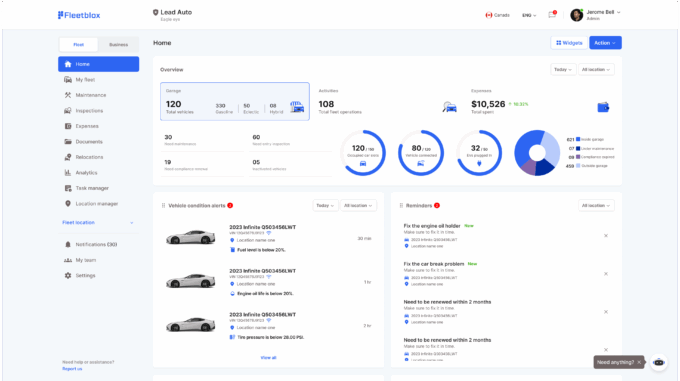Expand the Fleet location section
Viewport: 680px width, 381px height.
[x=98, y=222]
